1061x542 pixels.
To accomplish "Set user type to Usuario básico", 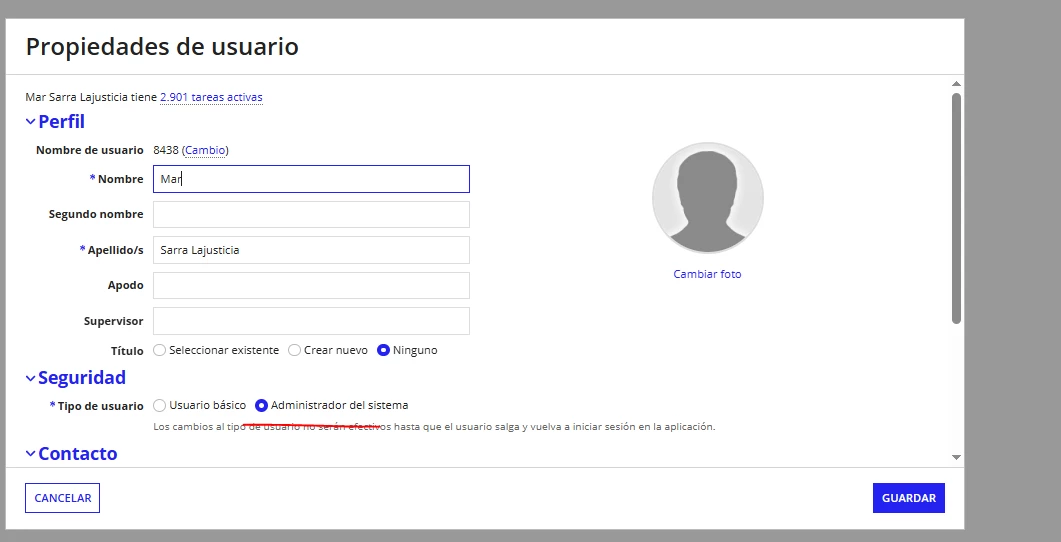I will pyautogui.click(x=160, y=406).
